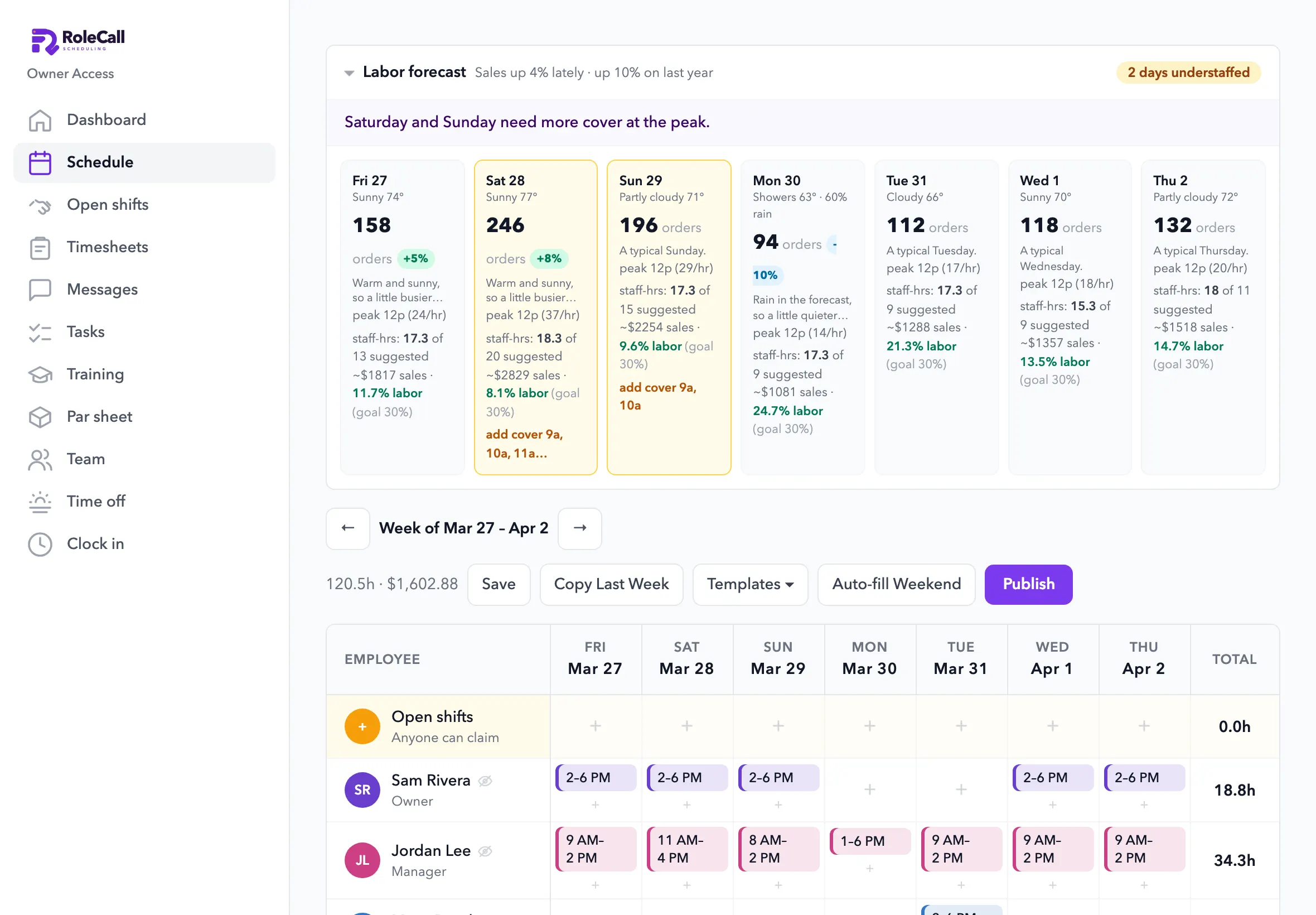The width and height of the screenshot is (1316, 915).
Task: Go to the Team section
Action: (144, 459)
